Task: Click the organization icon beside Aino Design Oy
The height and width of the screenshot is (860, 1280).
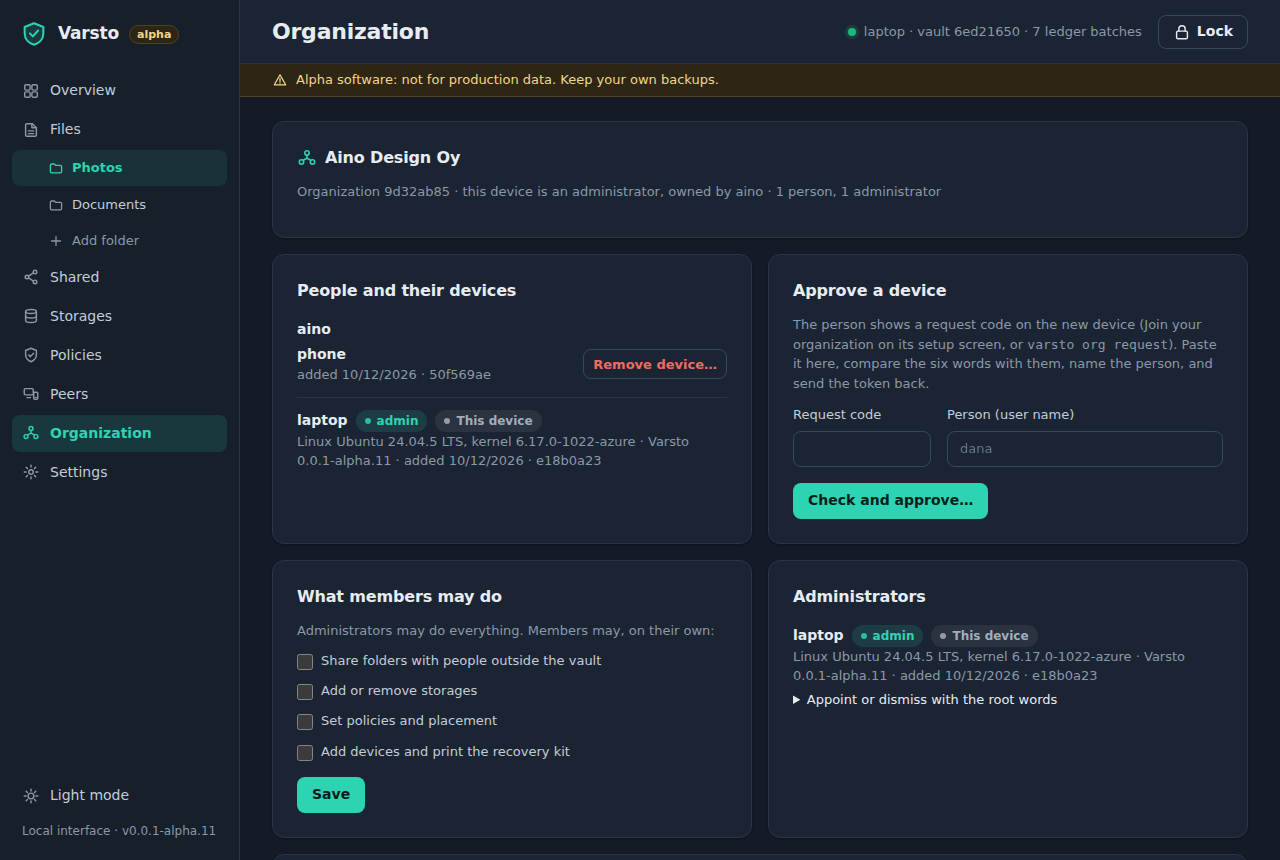Action: coord(307,158)
